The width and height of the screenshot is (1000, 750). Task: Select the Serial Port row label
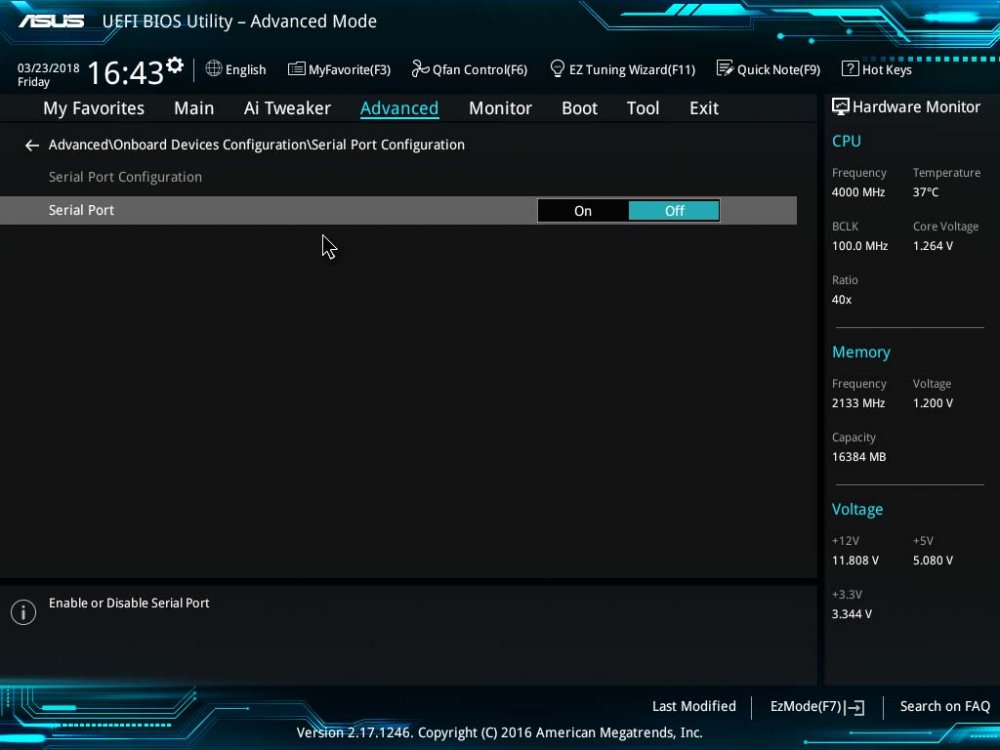pos(82,210)
